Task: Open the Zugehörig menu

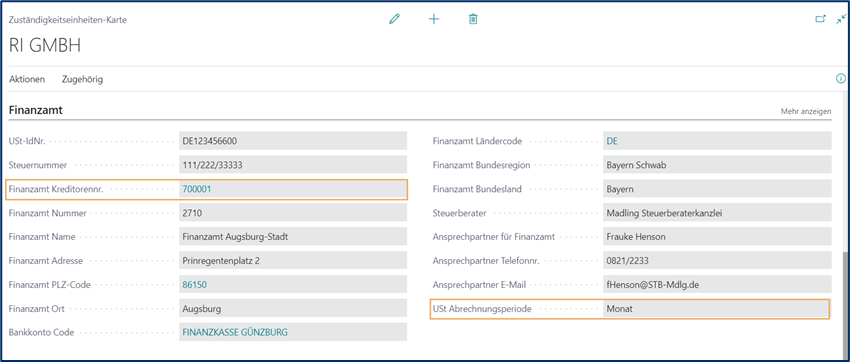Action: (82, 79)
